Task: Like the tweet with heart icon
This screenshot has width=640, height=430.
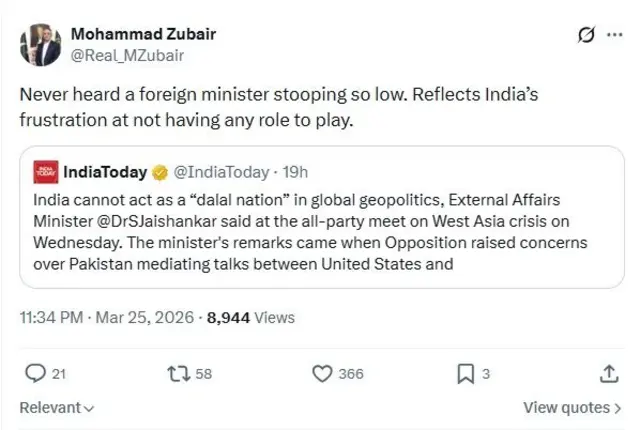Action: [x=322, y=373]
